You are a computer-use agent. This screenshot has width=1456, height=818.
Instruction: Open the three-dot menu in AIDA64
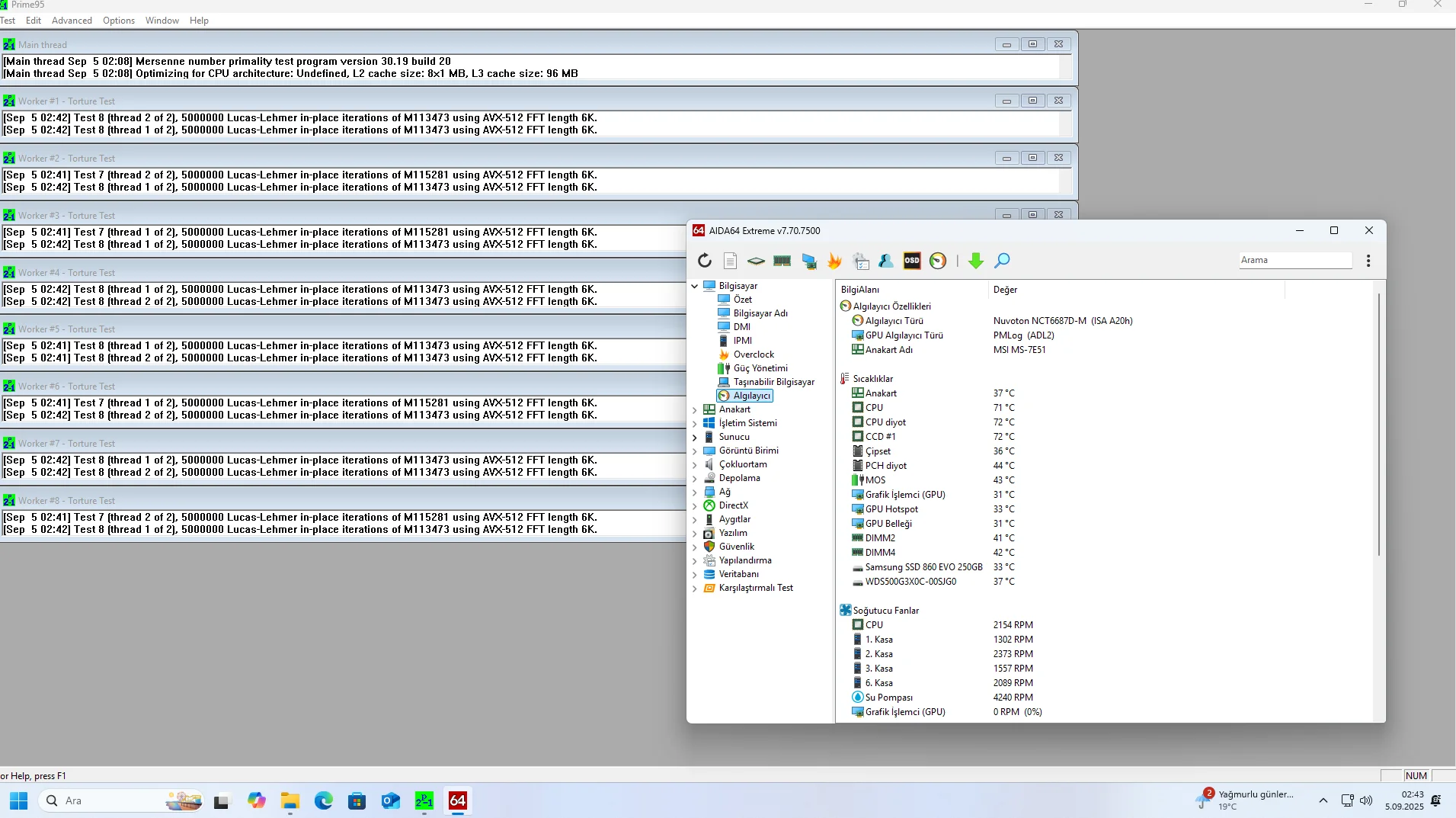(x=1368, y=261)
